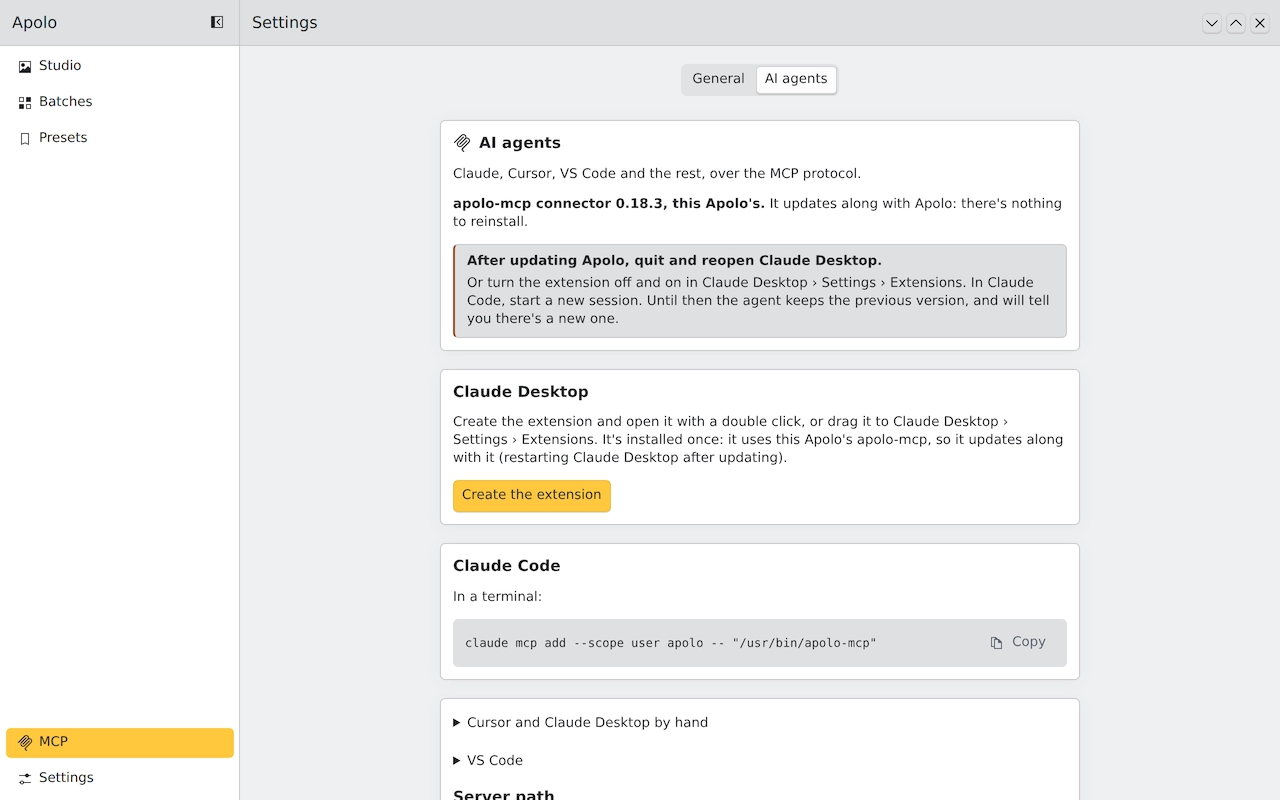
Task: Close the window with the X button
Action: tap(1260, 23)
